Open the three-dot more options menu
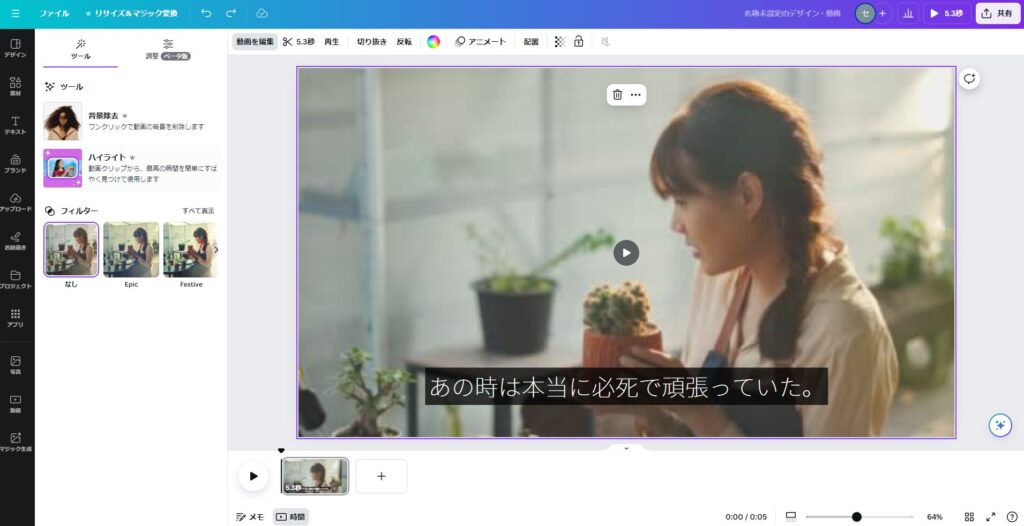The height and width of the screenshot is (526, 1024). click(x=635, y=95)
